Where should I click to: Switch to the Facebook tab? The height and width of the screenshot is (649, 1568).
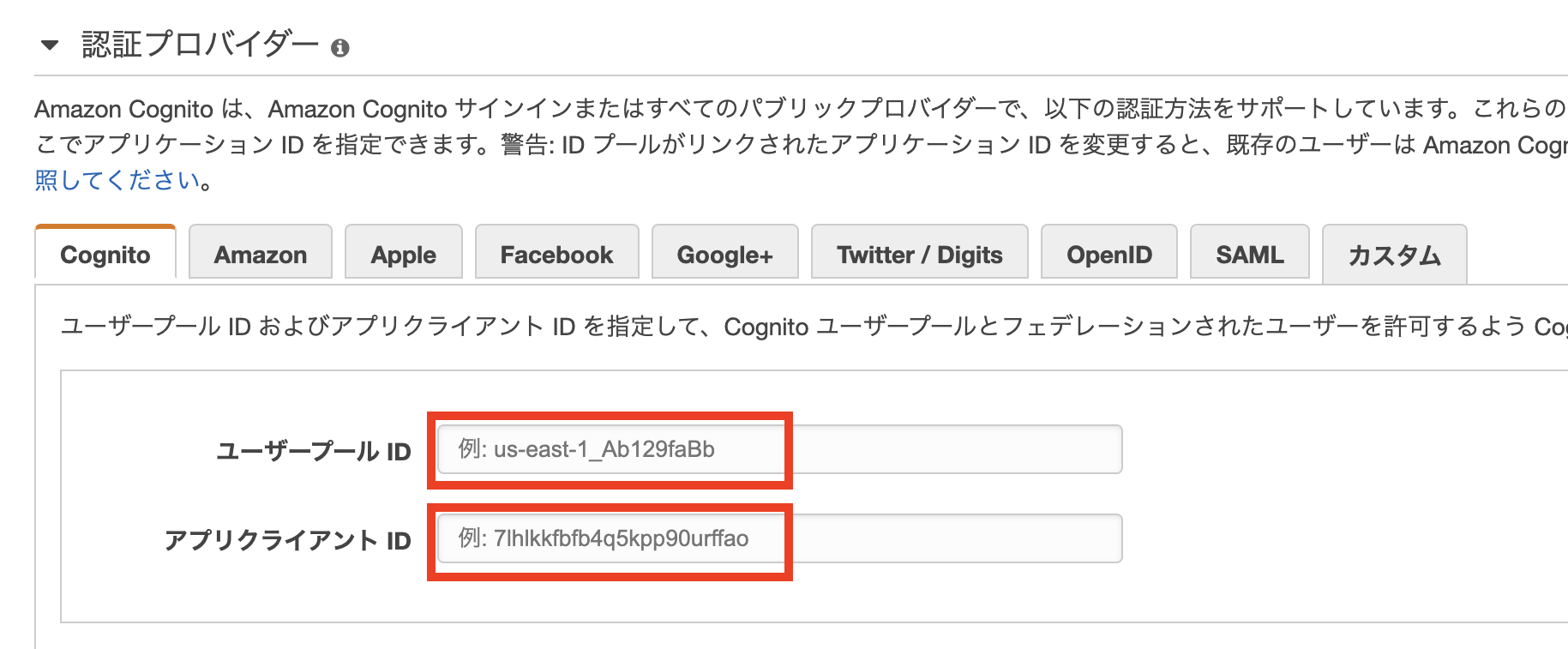point(557,255)
